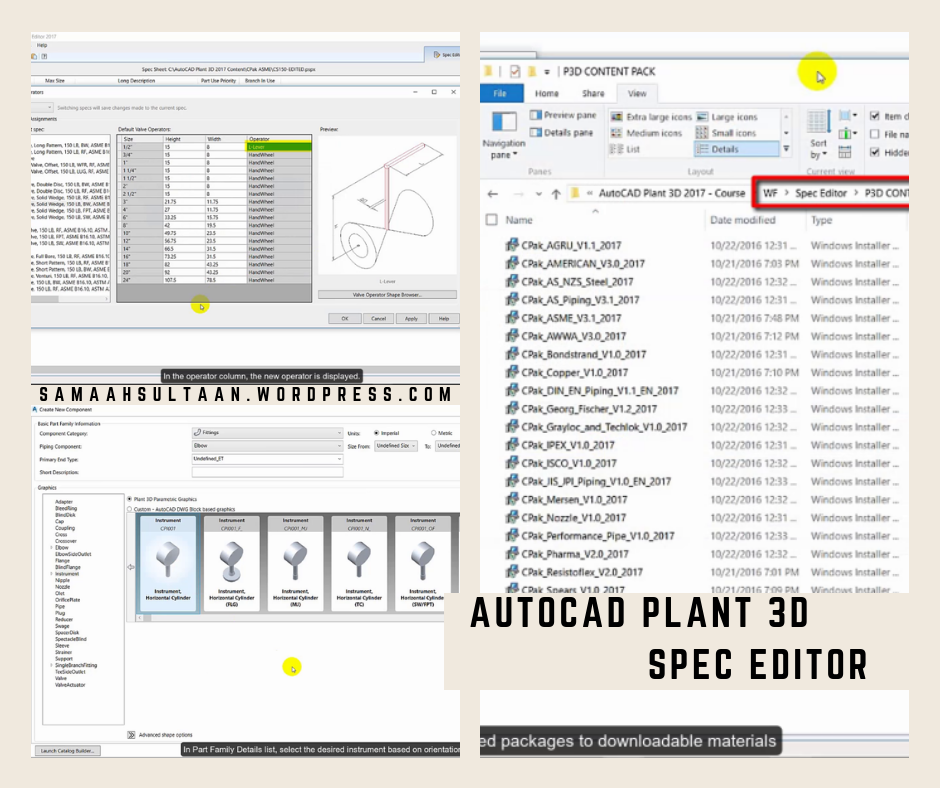Screen dimensions: 940x788
Task: Click the Short Description input field
Action: 267,472
